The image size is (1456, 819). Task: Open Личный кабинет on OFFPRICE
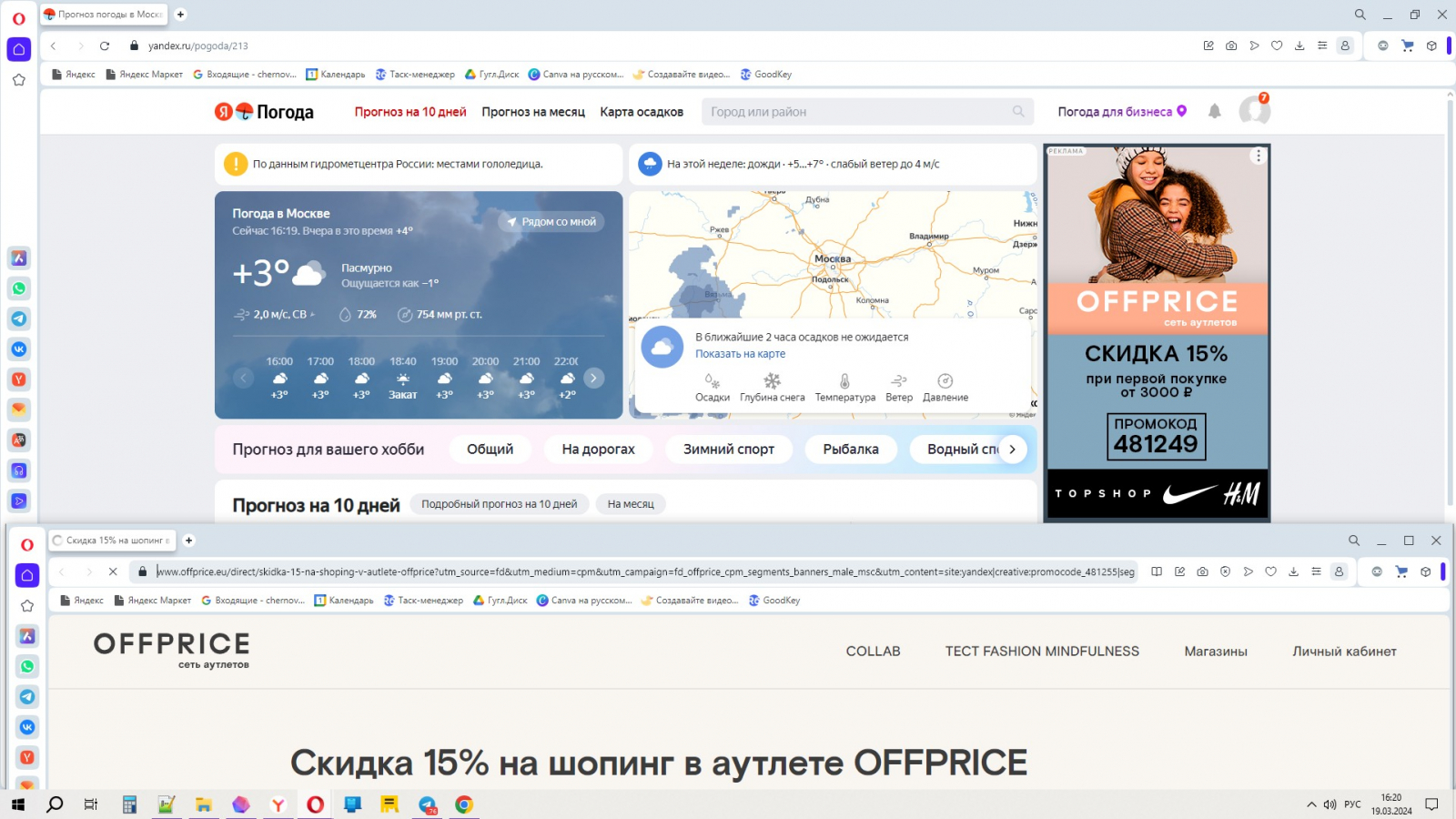[x=1344, y=652]
